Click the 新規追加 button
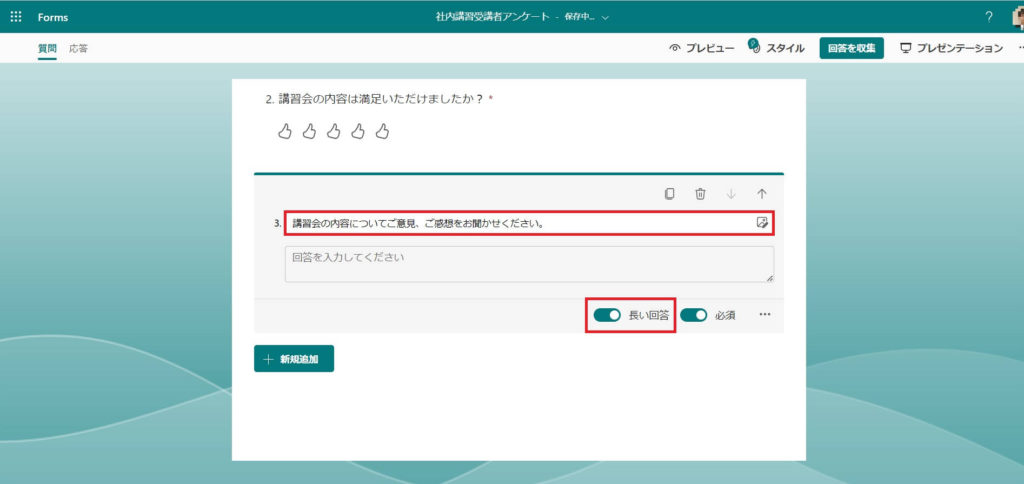The image size is (1024, 484). [294, 359]
